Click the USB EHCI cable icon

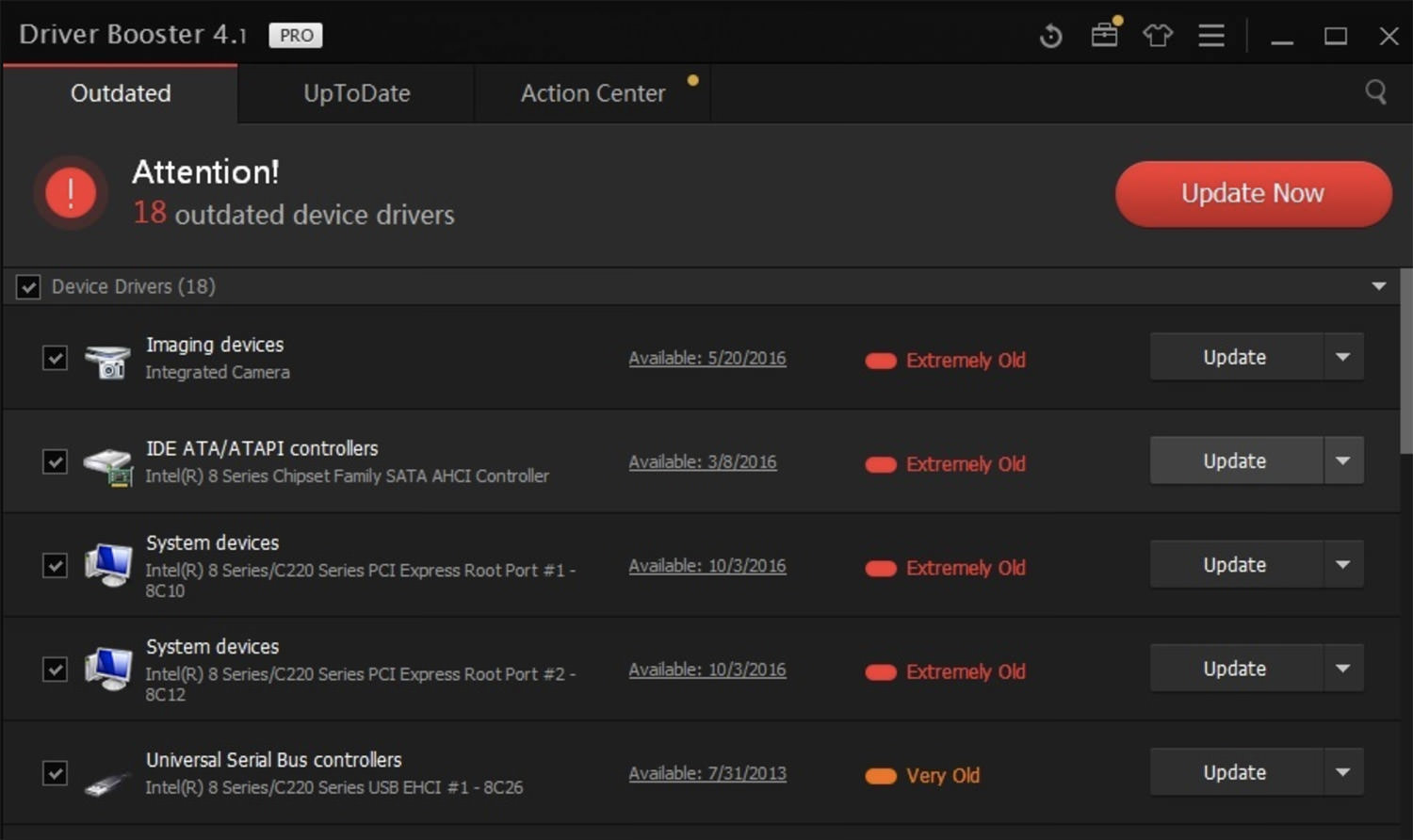point(106,782)
